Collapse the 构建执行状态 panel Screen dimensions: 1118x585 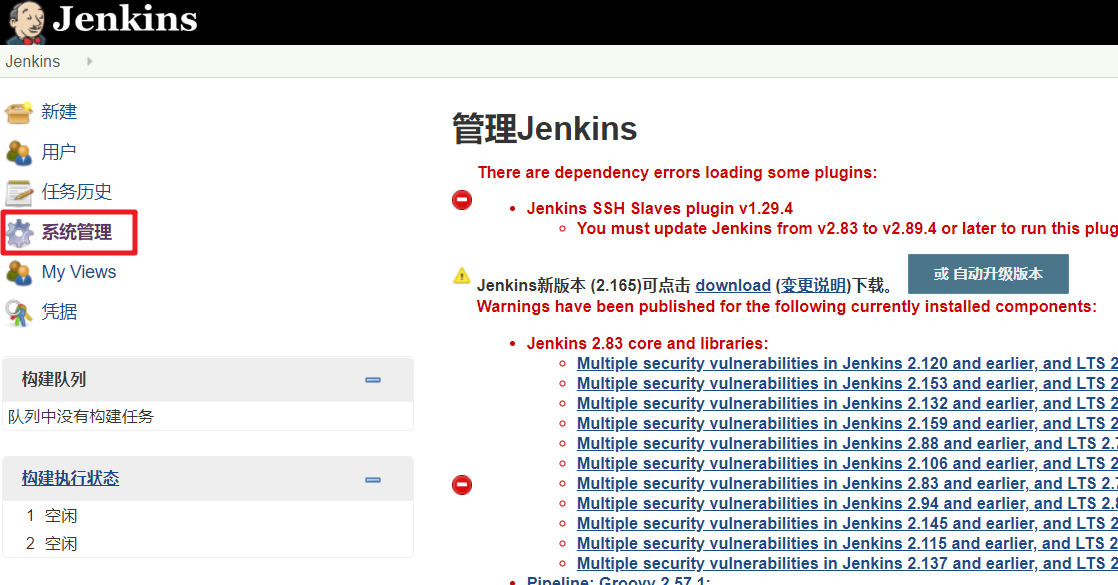pyautogui.click(x=373, y=480)
